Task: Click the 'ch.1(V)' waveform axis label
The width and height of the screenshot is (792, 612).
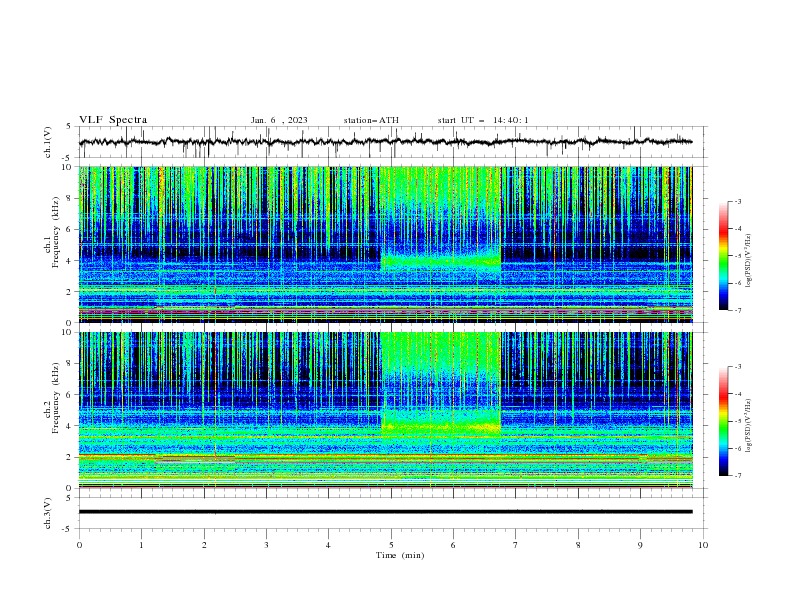Action: pos(48,142)
